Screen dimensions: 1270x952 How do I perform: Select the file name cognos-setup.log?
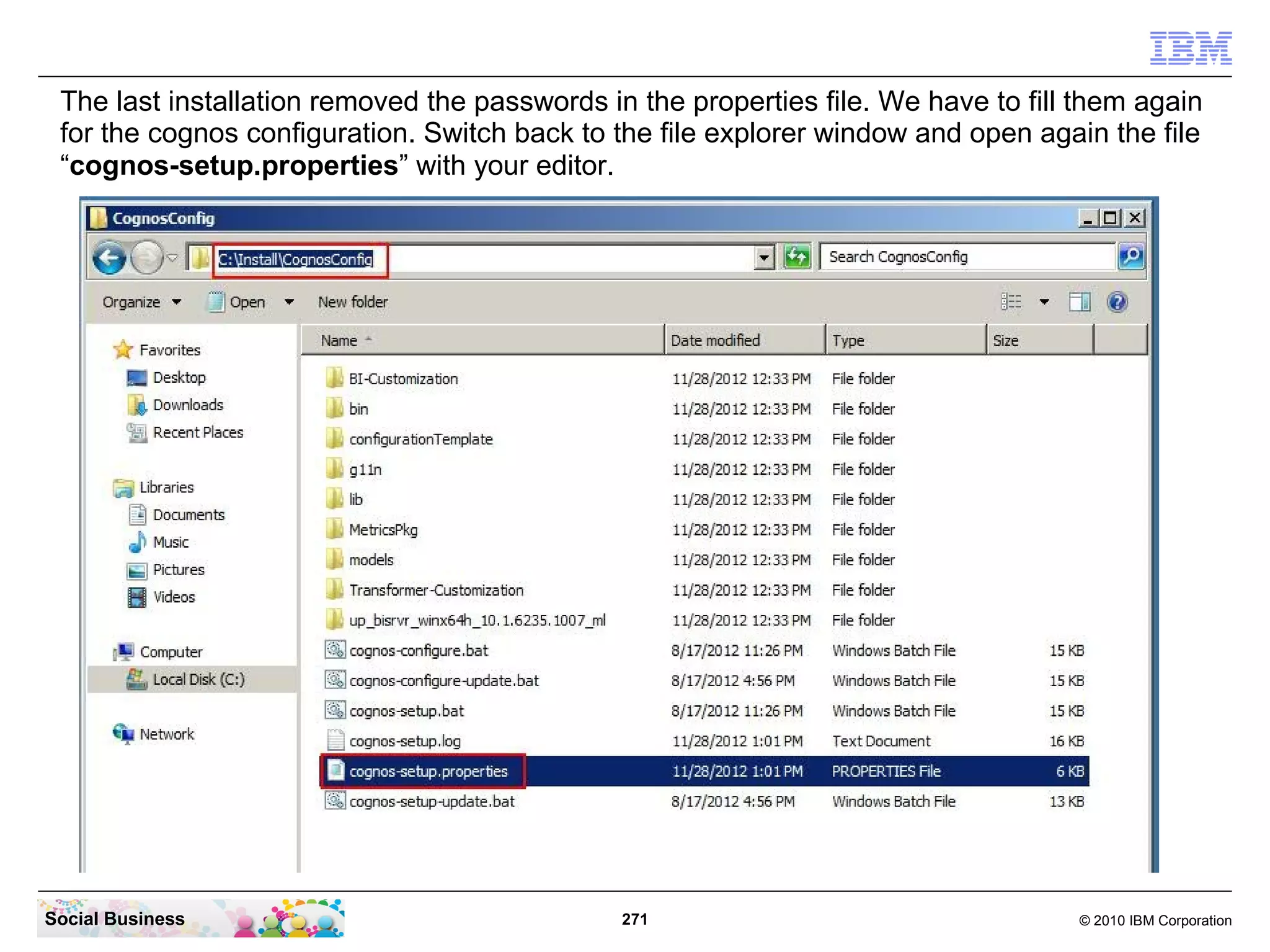(405, 741)
